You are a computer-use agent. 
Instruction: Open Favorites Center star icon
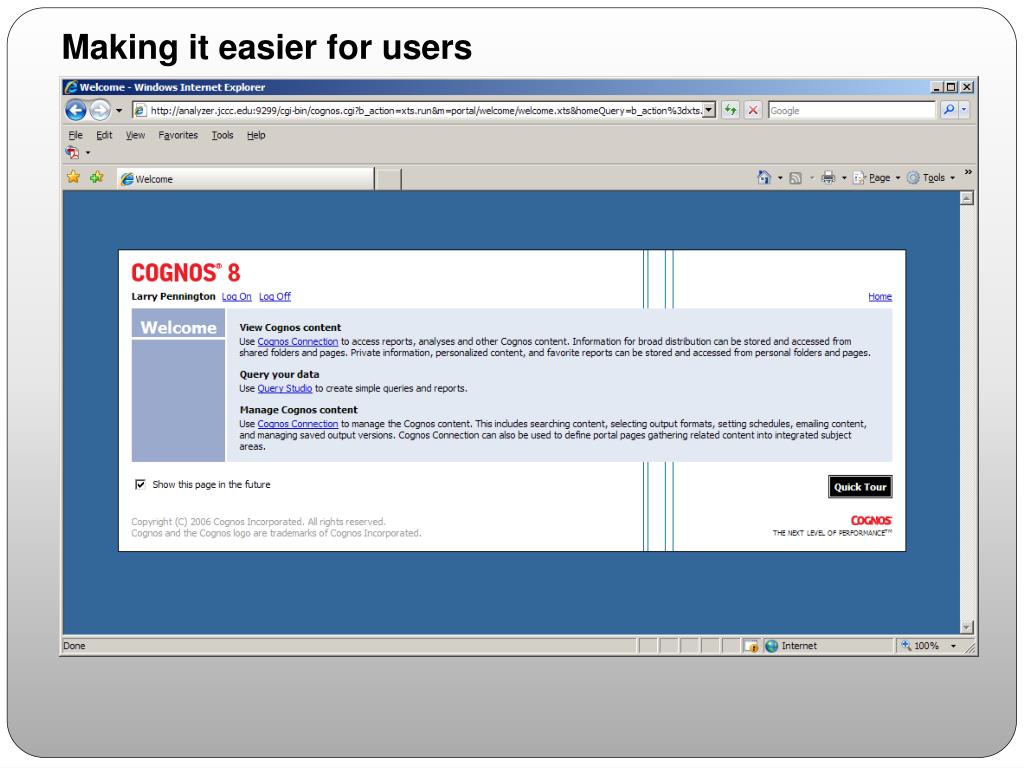click(x=73, y=177)
